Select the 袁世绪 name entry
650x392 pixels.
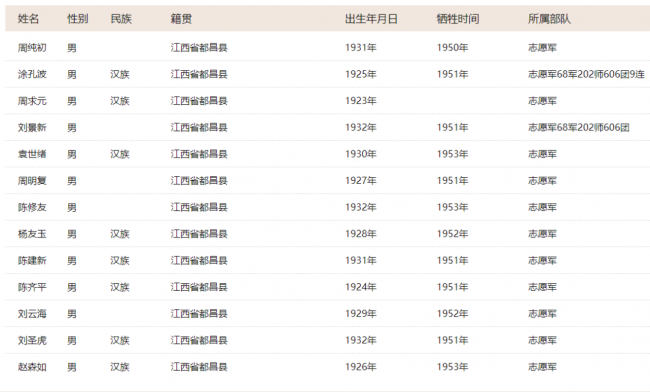(32, 154)
